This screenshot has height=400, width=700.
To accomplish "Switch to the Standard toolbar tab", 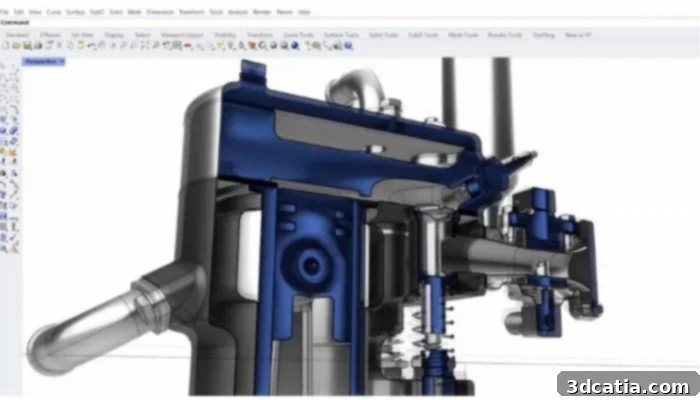I will pyautogui.click(x=17, y=35).
